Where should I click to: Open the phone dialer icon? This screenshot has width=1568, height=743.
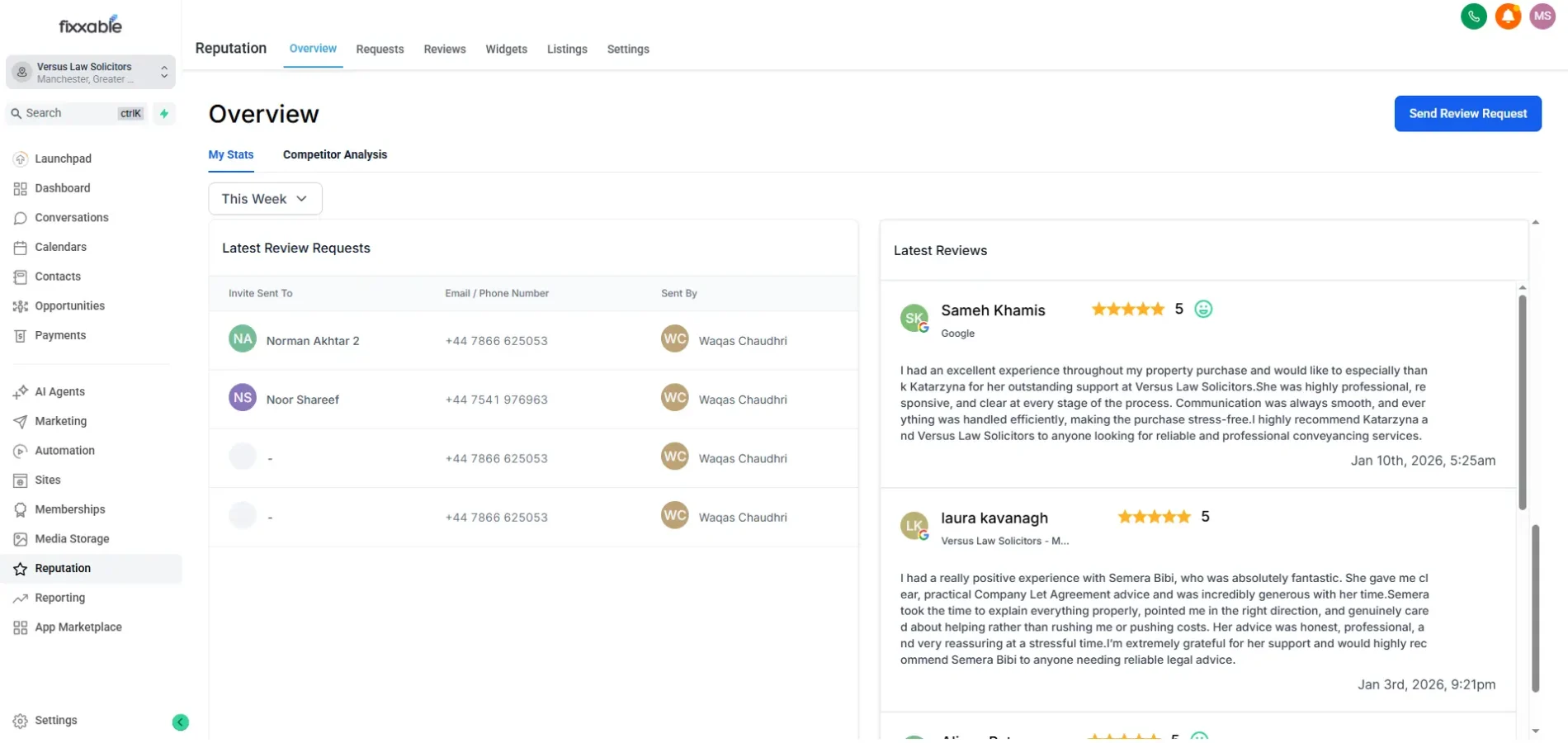[x=1474, y=17]
